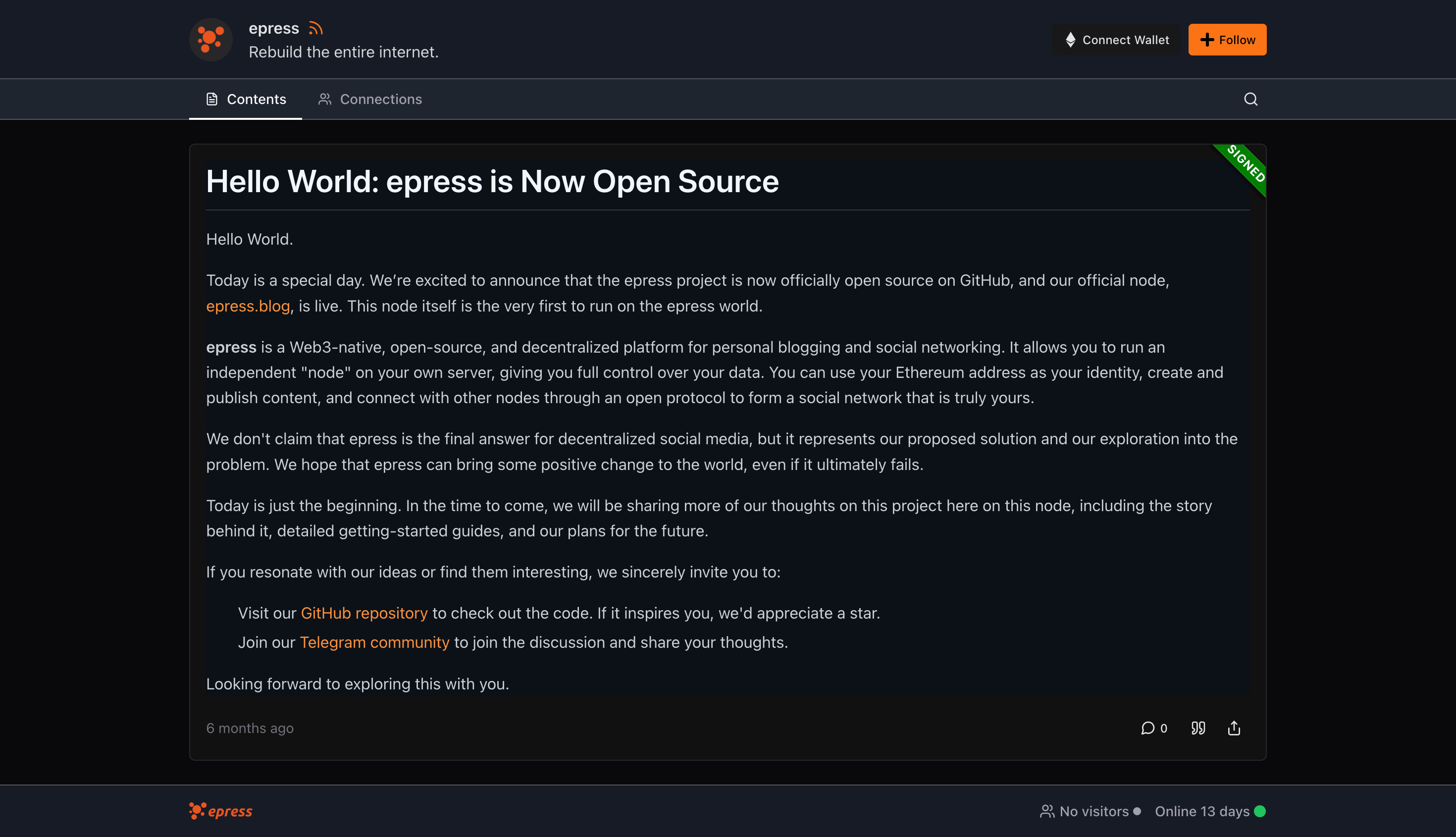Image resolution: width=1456 pixels, height=837 pixels.
Task: Visit the GitHub repository link
Action: (x=364, y=613)
